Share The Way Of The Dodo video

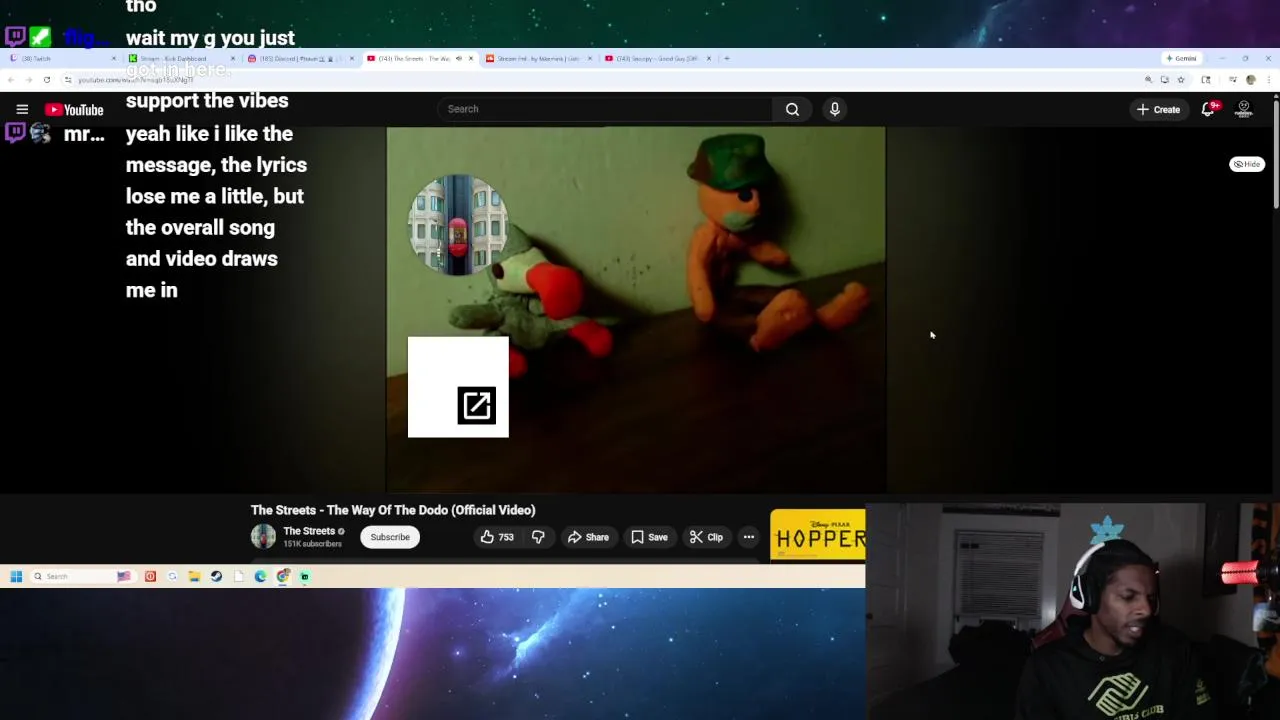588,537
